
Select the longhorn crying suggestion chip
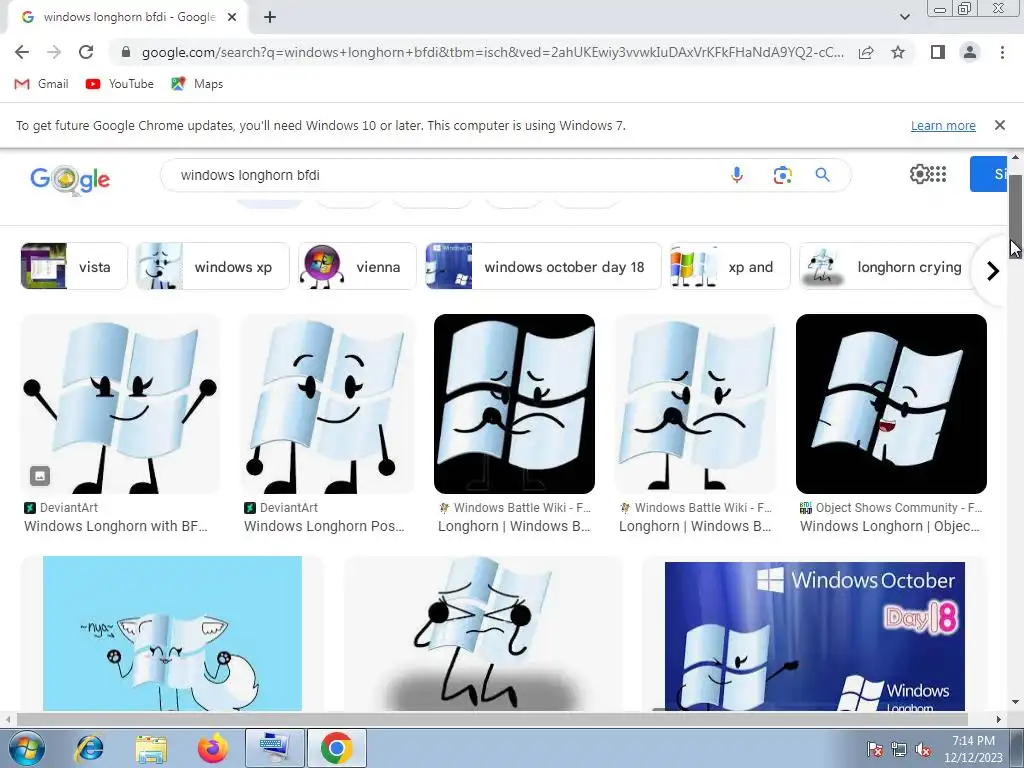888,266
